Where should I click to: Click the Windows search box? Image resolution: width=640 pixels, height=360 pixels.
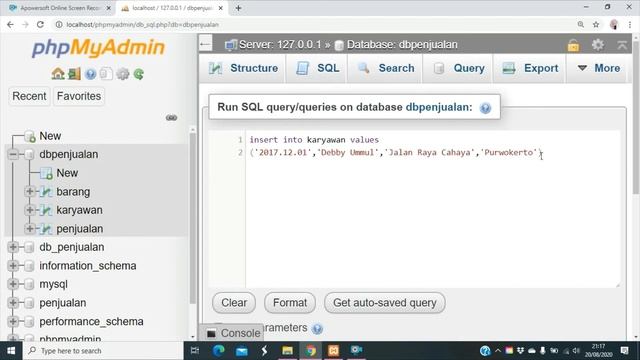pyautogui.click(x=103, y=351)
